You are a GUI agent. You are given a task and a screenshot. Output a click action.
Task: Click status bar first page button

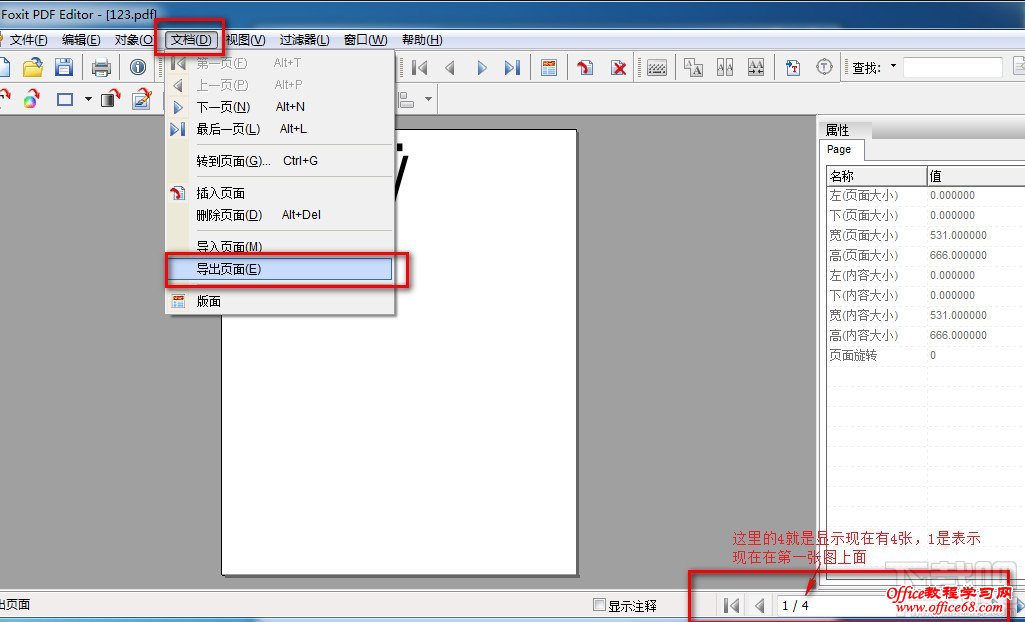pyautogui.click(x=732, y=606)
